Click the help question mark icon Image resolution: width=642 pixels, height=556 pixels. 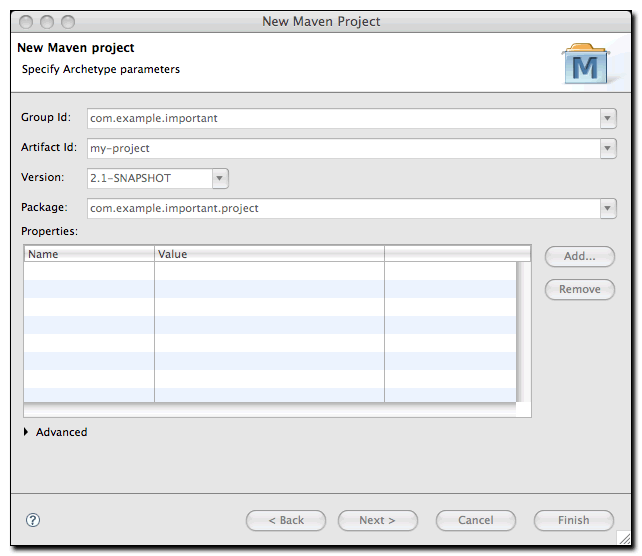point(33,520)
